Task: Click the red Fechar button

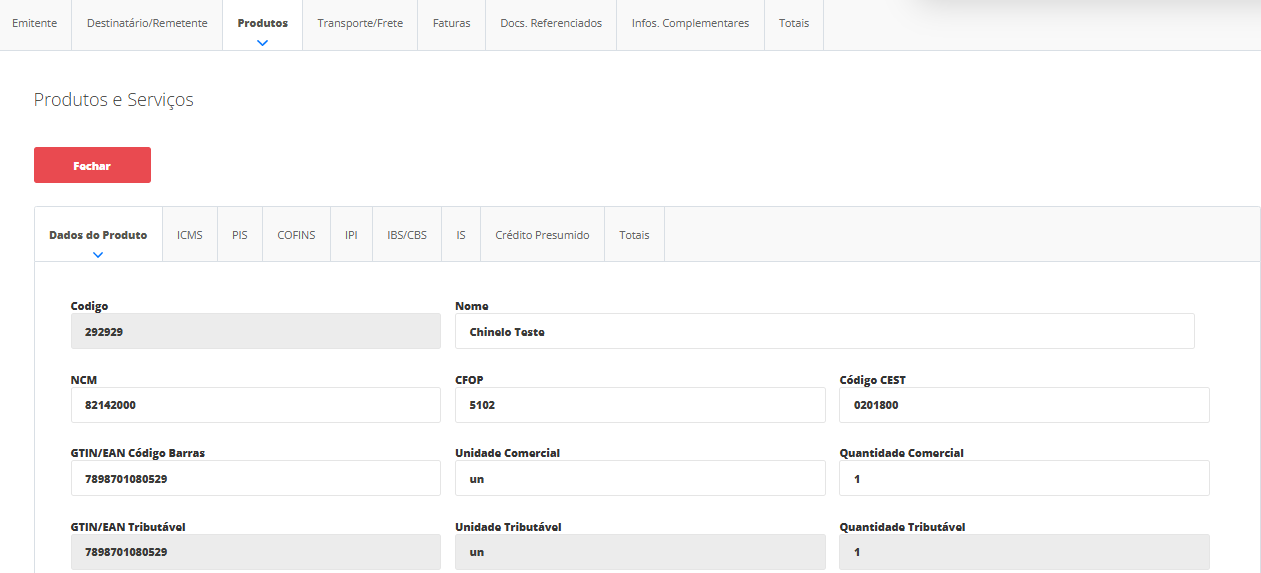Action: 92,165
